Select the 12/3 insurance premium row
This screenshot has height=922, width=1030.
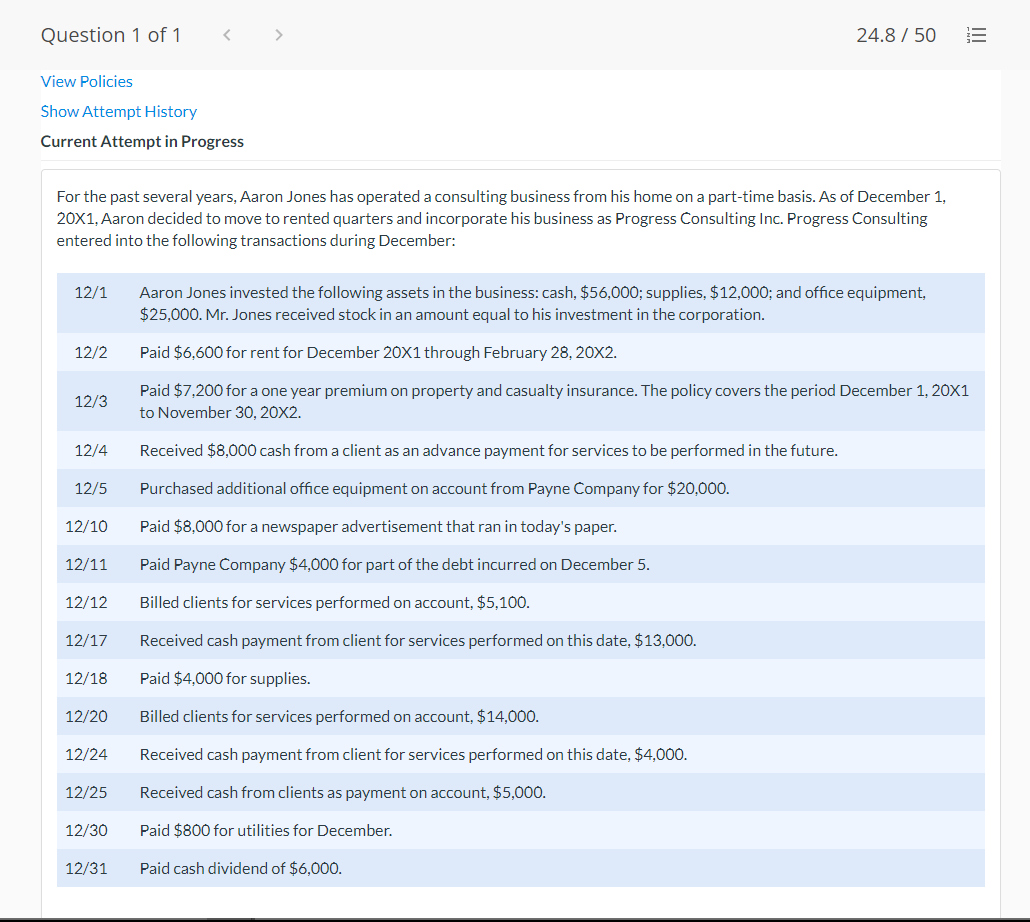point(520,401)
